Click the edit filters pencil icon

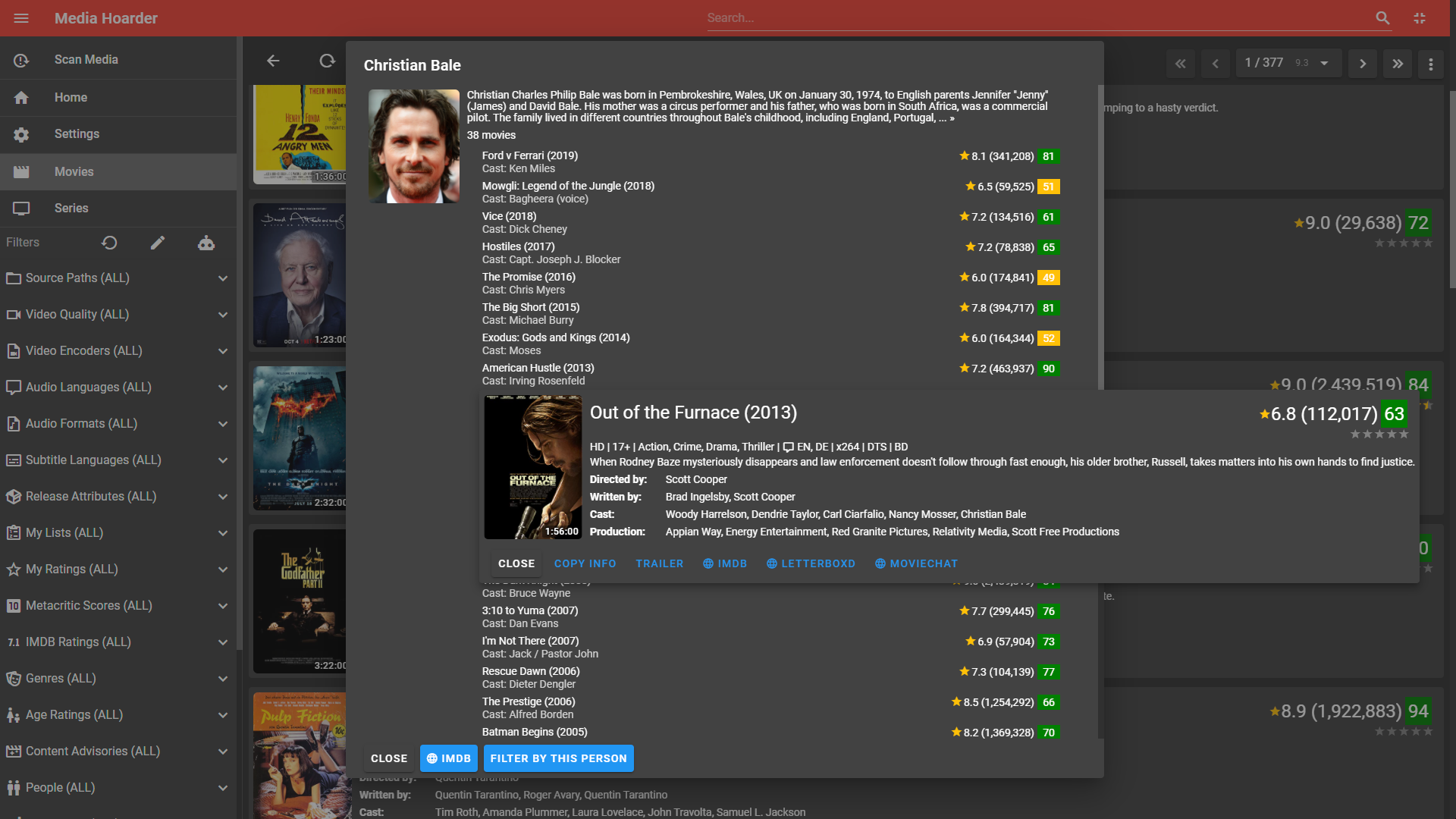coord(158,243)
